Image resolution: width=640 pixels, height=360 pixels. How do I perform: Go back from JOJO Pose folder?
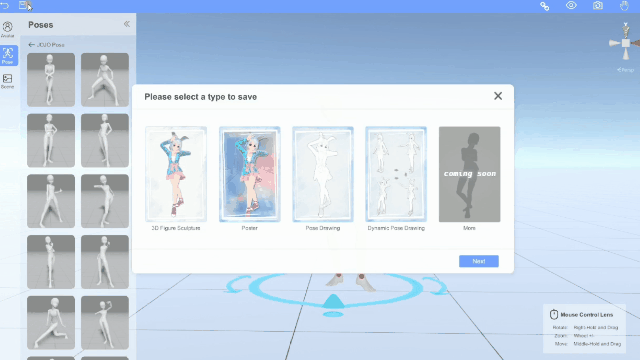point(31,44)
